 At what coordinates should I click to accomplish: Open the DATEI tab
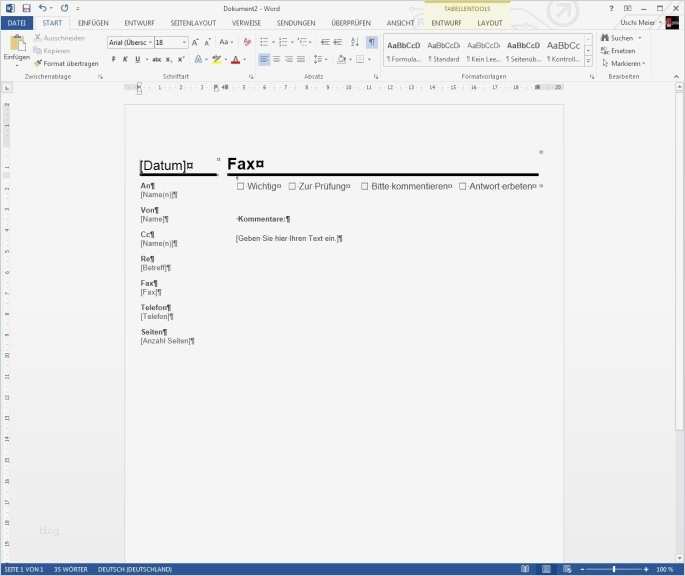17,23
